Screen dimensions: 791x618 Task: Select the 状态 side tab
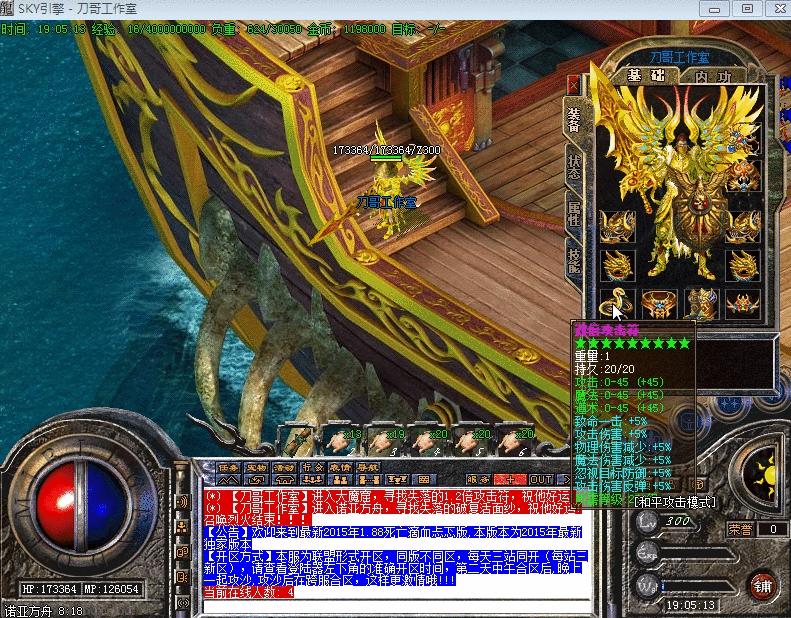(x=574, y=166)
